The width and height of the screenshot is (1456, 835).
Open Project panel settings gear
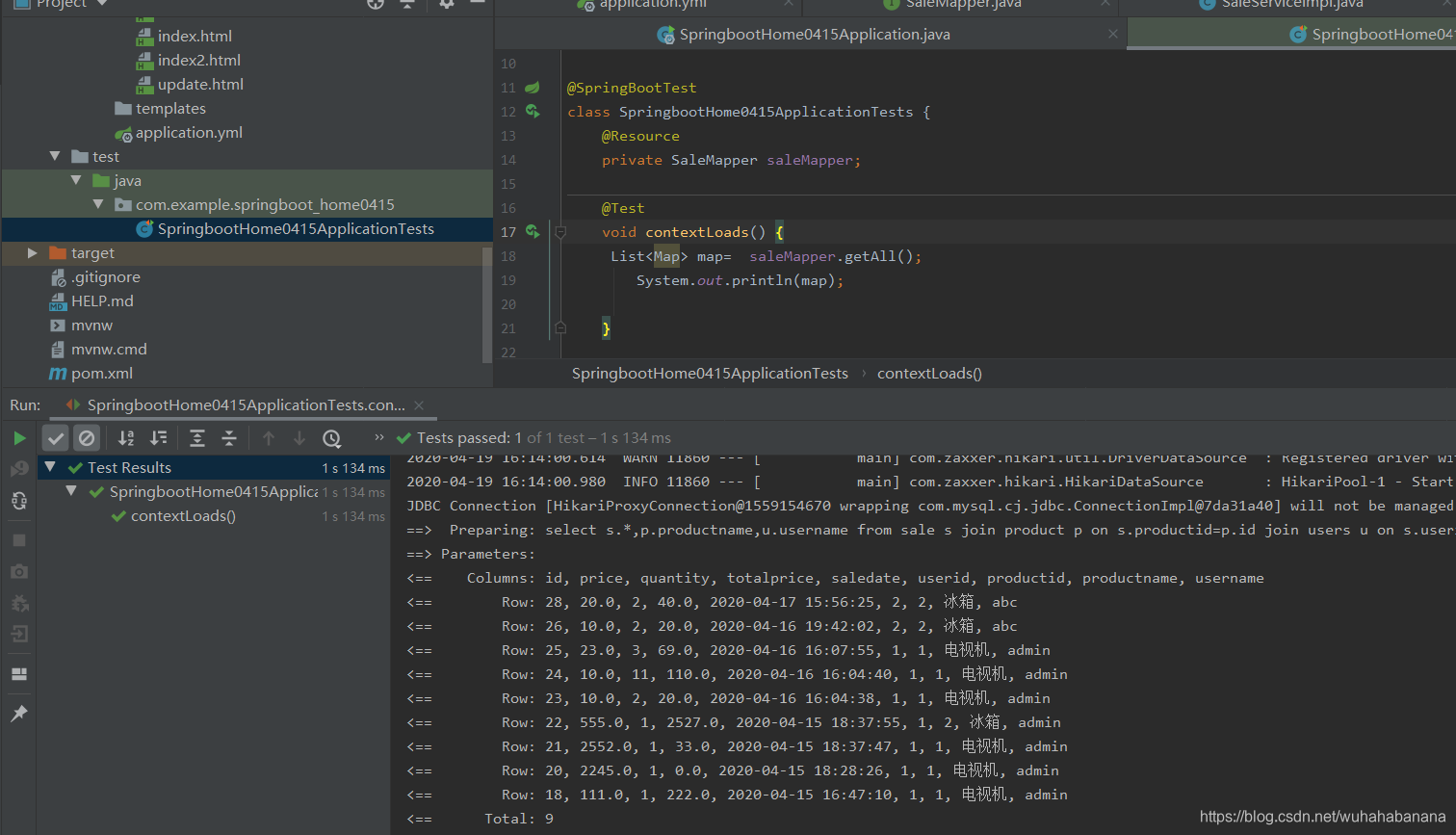click(446, 4)
